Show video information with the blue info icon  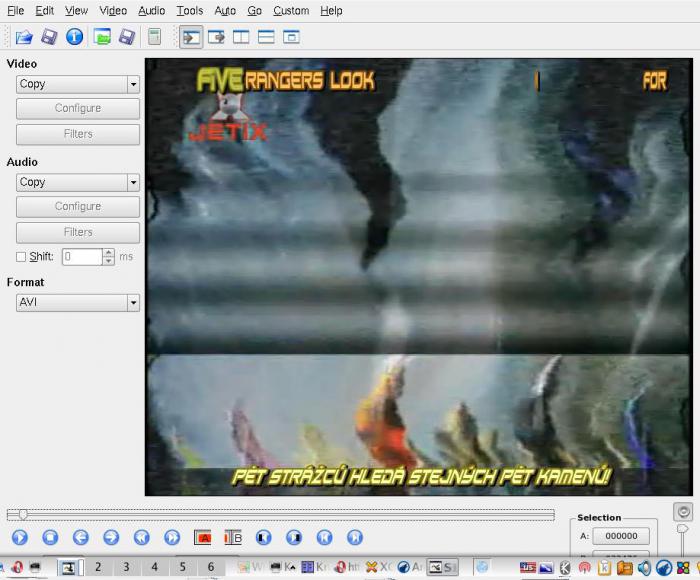coord(75,37)
